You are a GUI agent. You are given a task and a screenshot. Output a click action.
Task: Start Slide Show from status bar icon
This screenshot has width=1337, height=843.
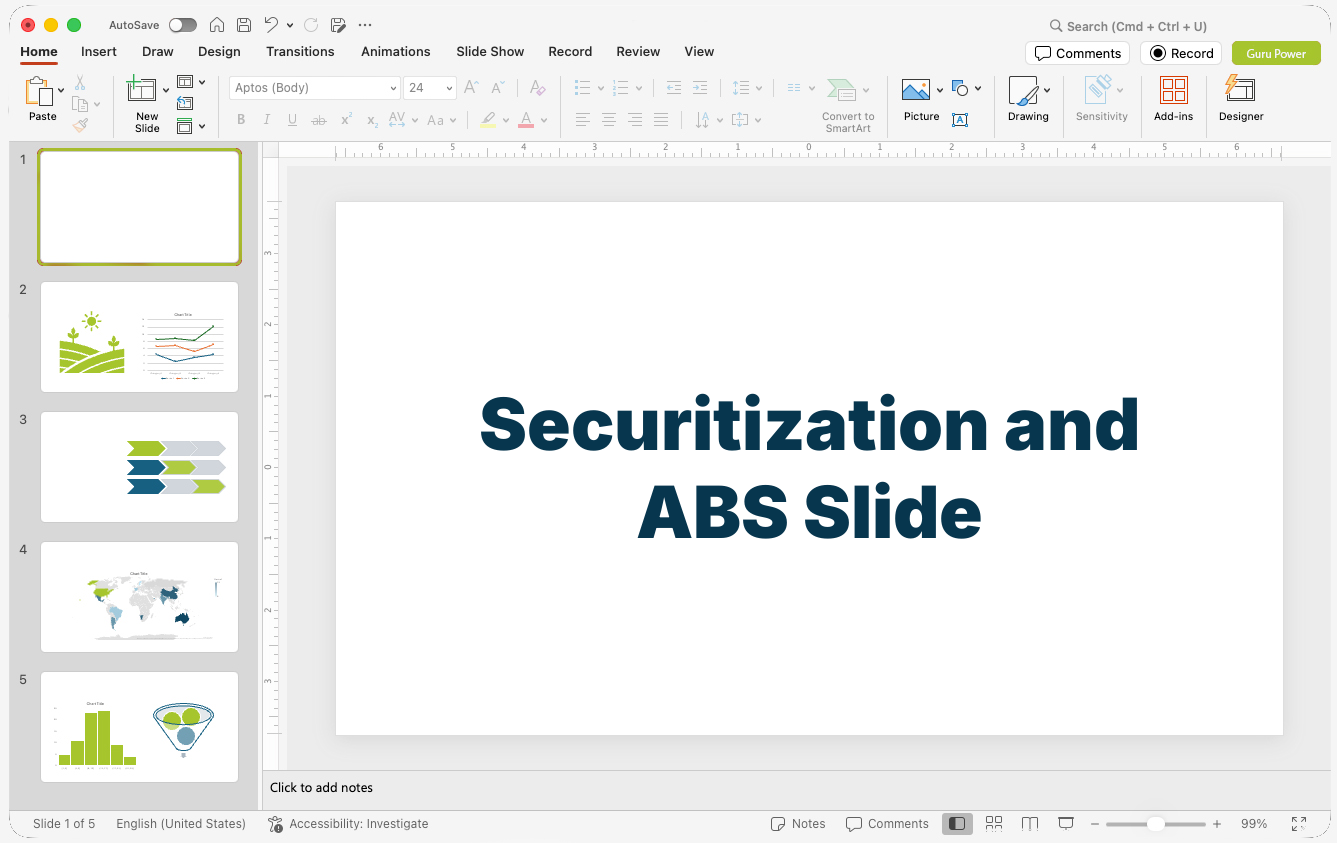click(1066, 824)
